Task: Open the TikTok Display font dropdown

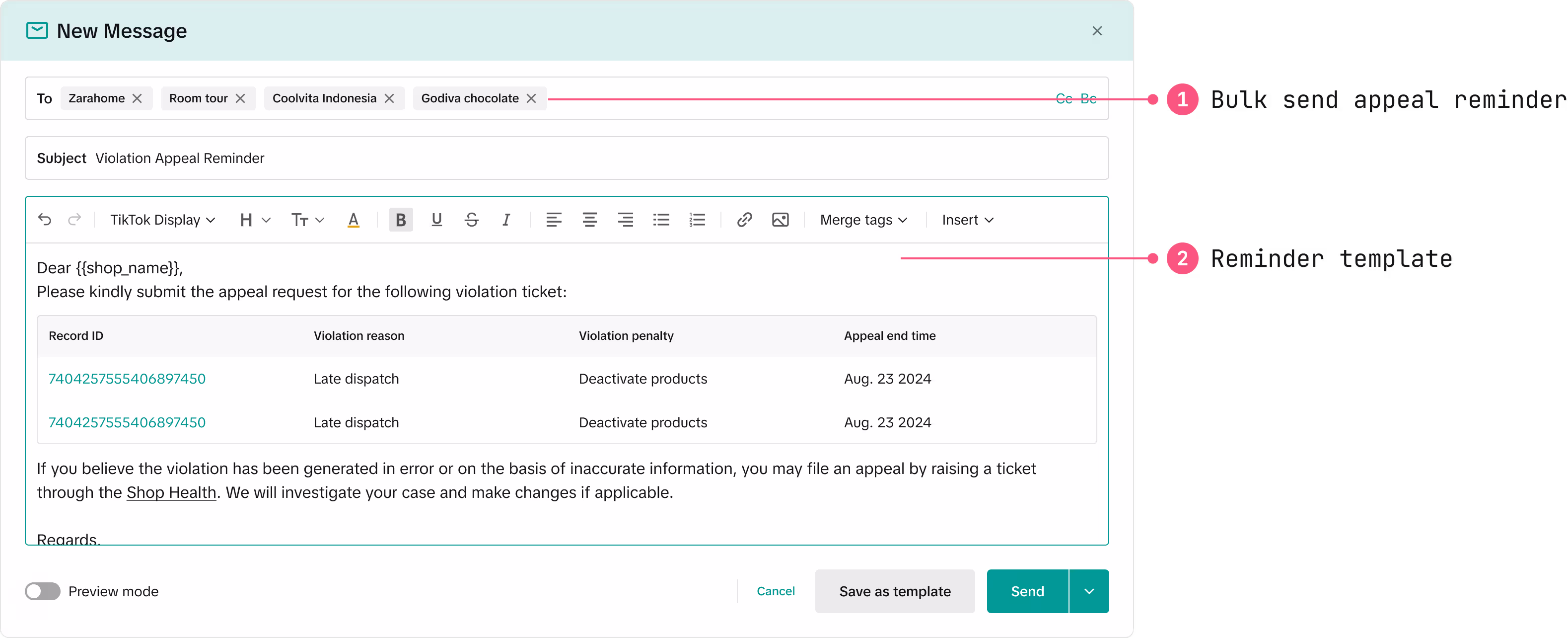Action: coord(162,219)
